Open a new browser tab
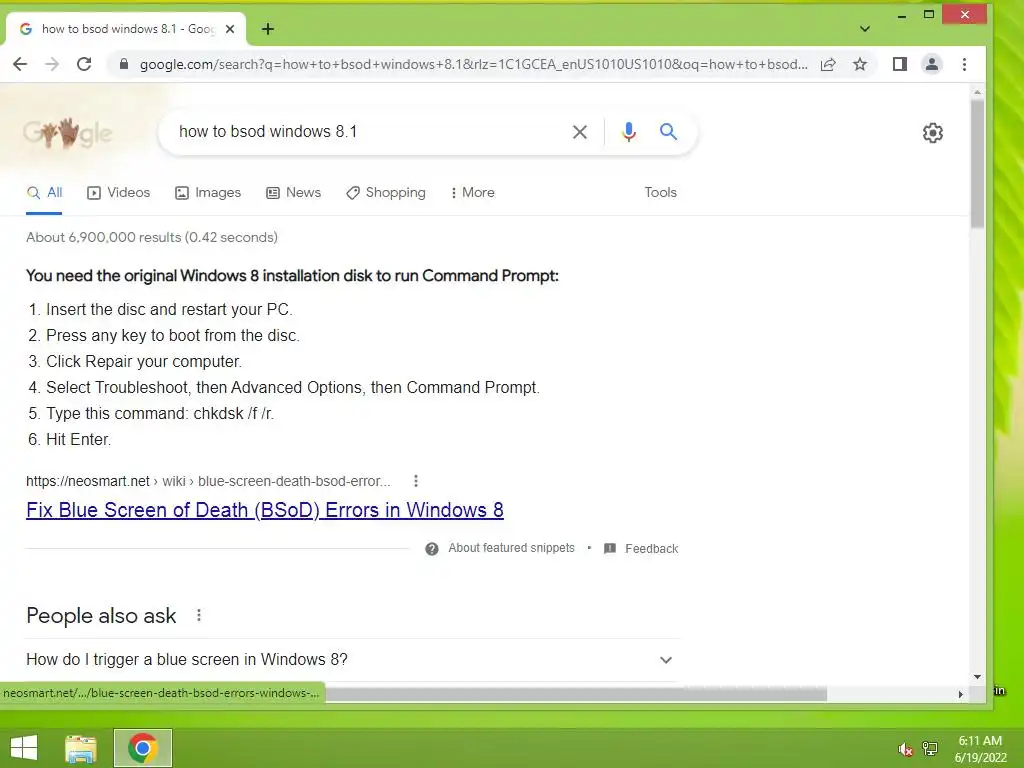The image size is (1024, 768). (x=268, y=29)
